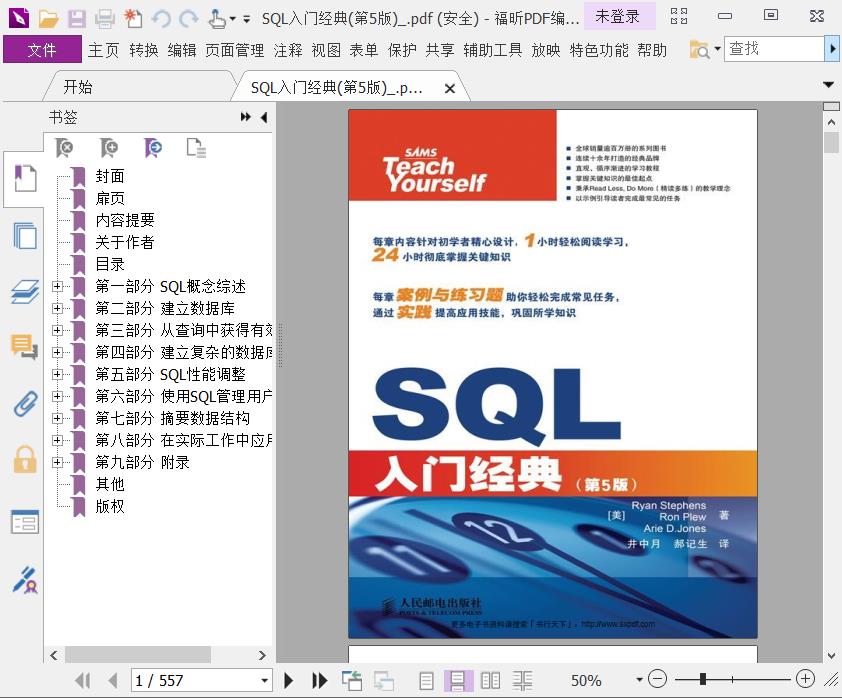This screenshot has height=698, width=842.
Task: Open the Layers panel icon
Action: coord(25,292)
